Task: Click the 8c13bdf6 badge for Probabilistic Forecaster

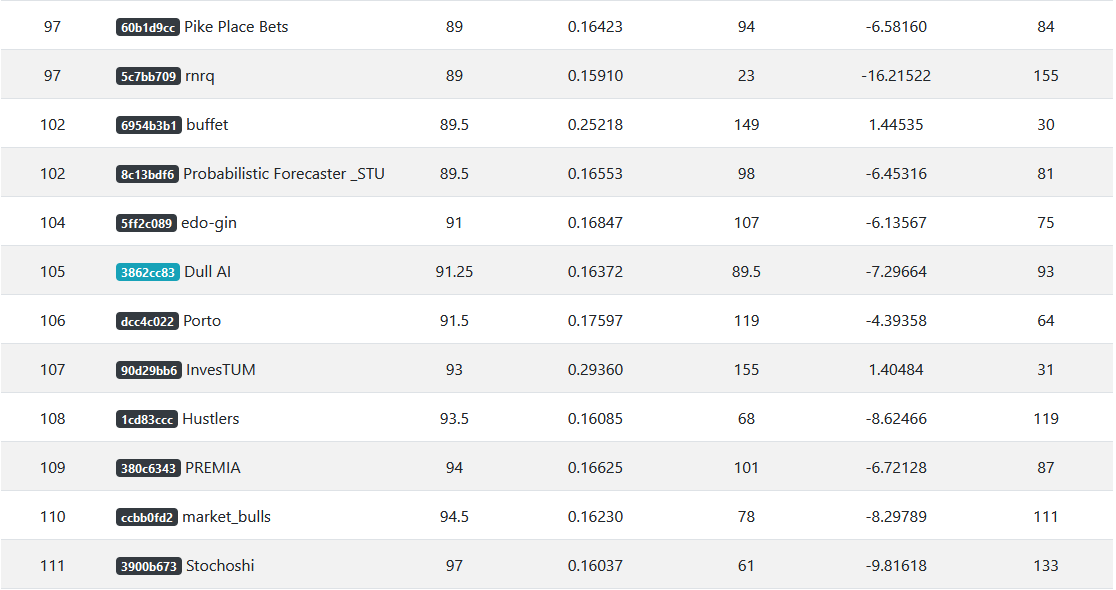Action: 147,174
